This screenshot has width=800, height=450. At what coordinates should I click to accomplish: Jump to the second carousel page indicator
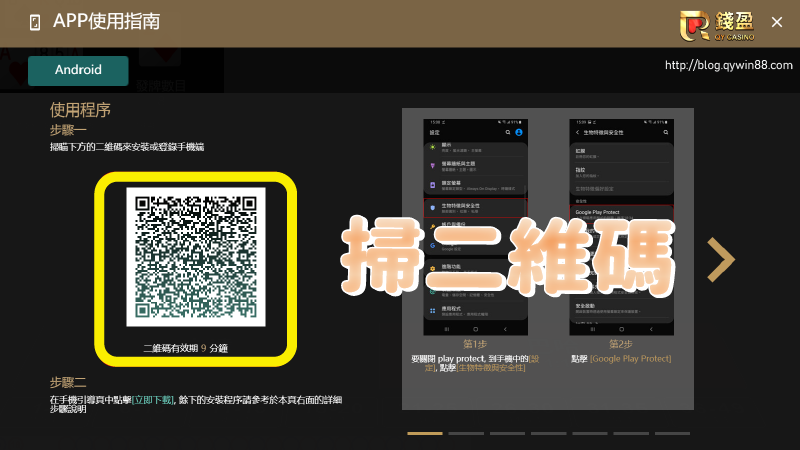[466, 433]
